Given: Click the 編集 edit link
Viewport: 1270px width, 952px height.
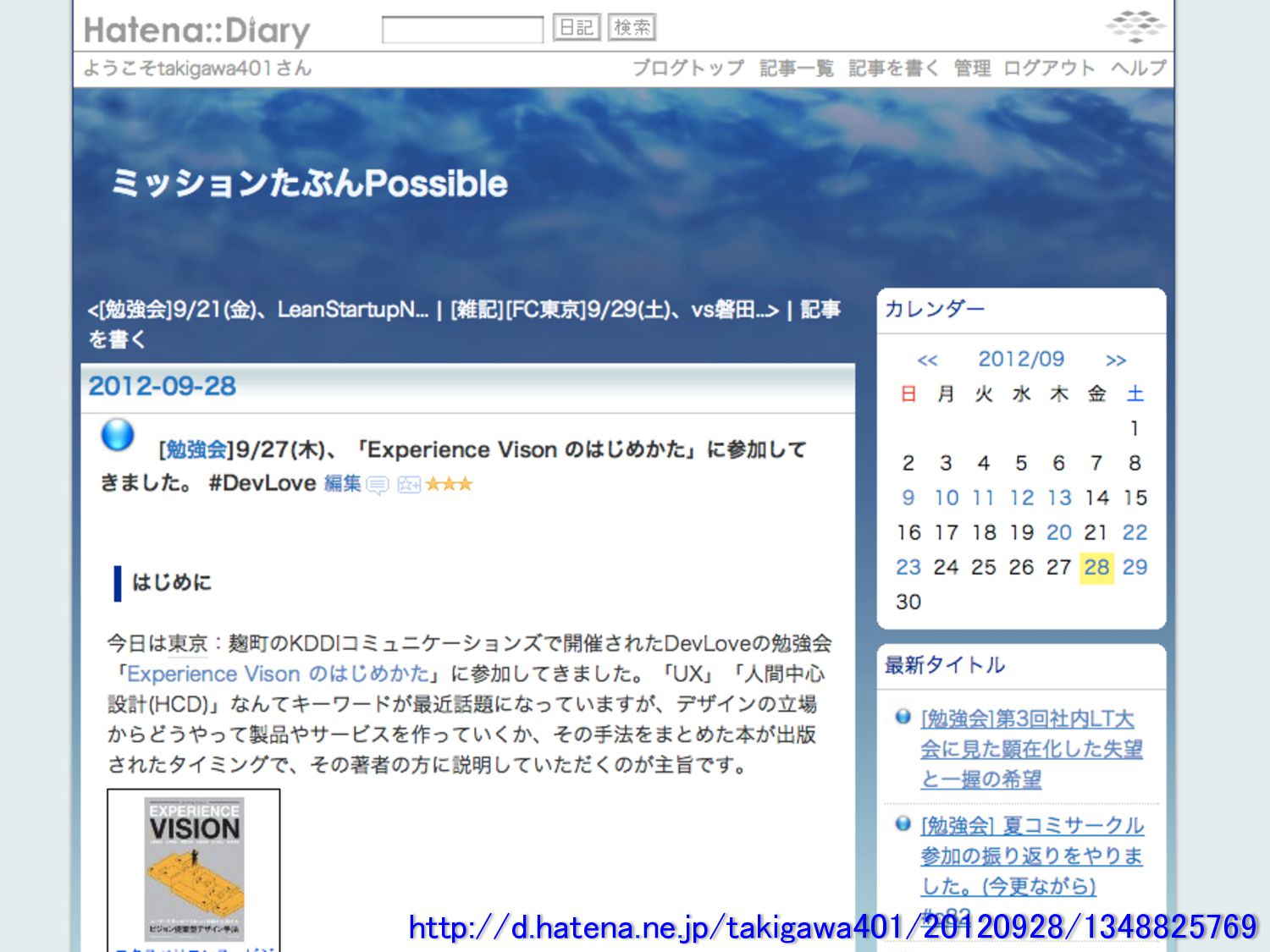Looking at the screenshot, I should 343,483.
